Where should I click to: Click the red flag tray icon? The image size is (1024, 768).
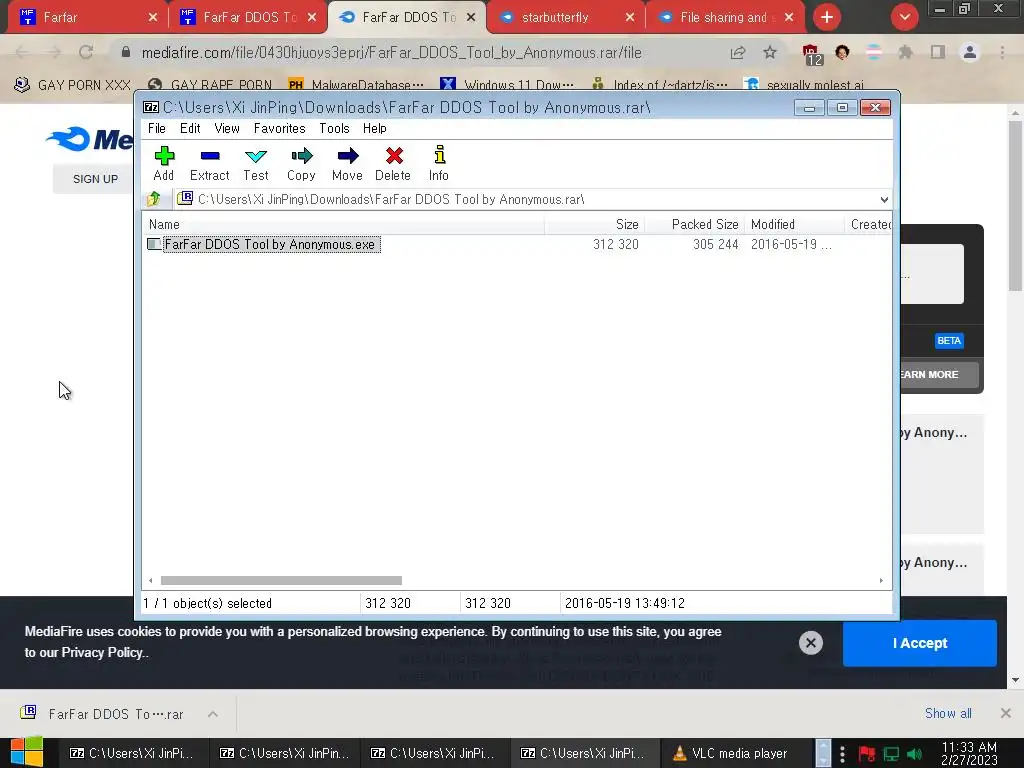[x=867, y=754]
